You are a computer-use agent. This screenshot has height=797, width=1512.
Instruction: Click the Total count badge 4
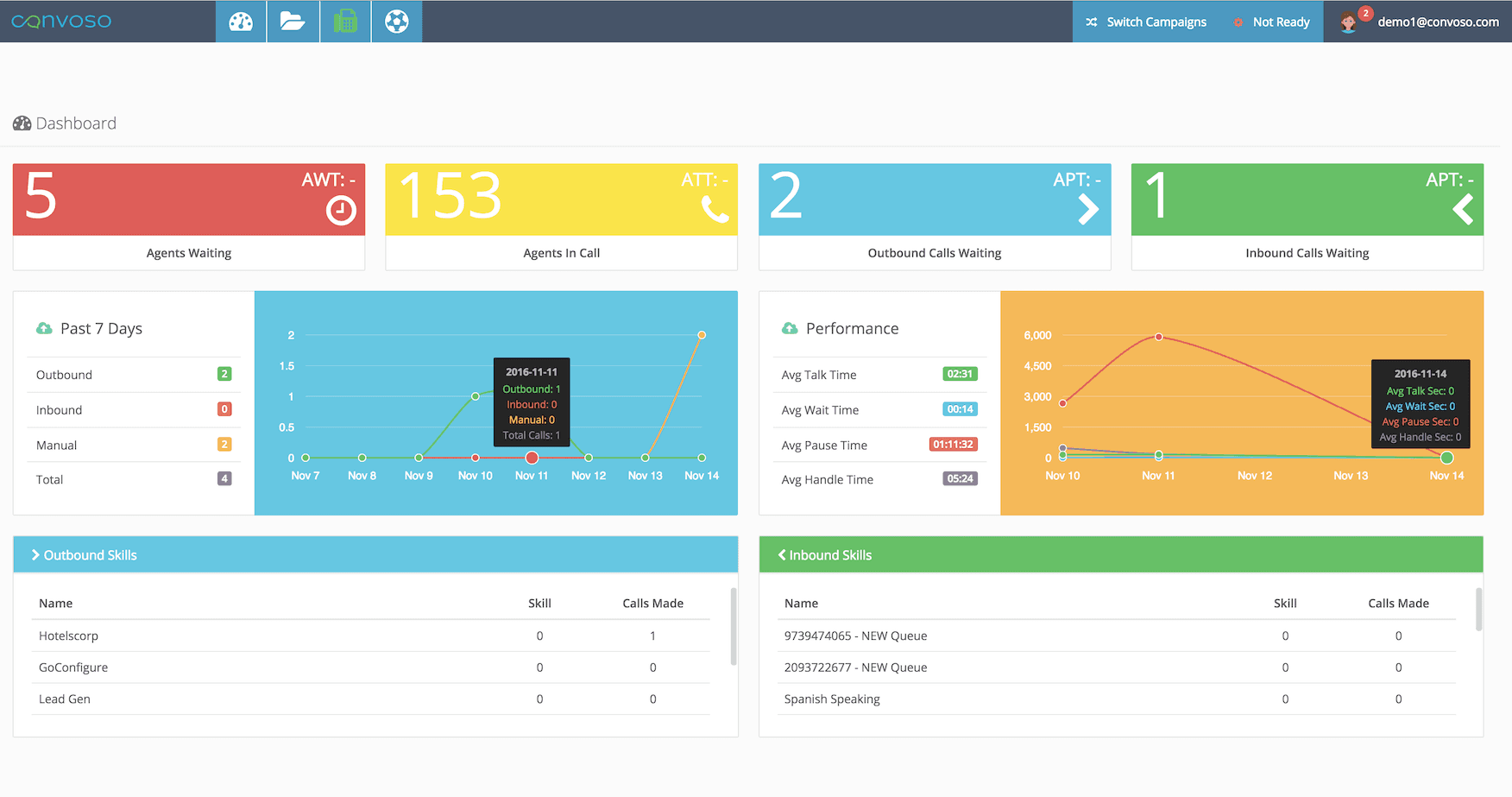pos(224,478)
